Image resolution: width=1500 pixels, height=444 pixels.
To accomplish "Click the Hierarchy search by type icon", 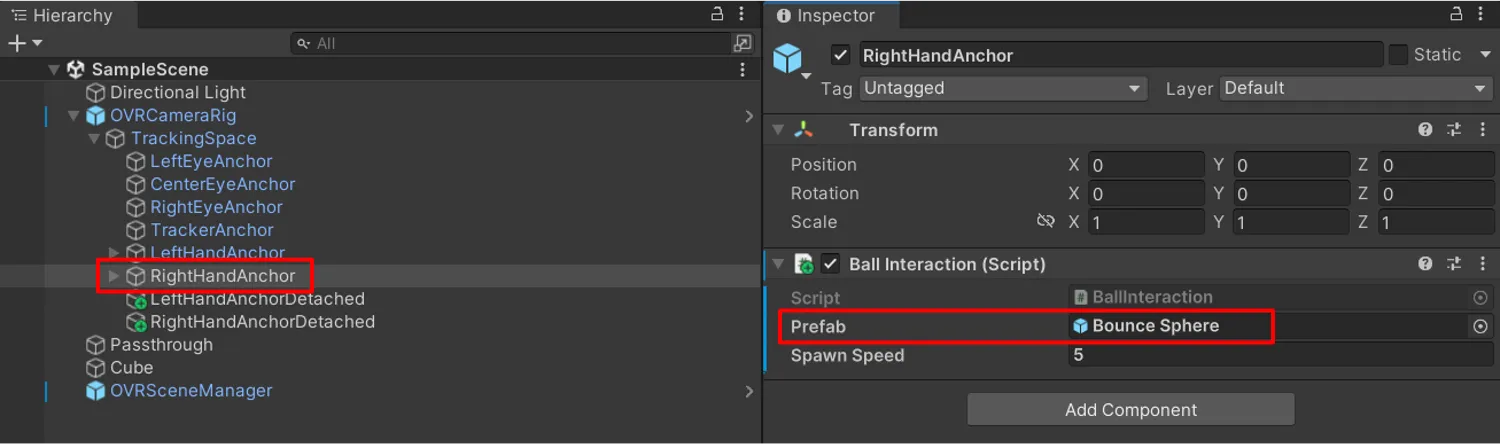I will coord(742,43).
